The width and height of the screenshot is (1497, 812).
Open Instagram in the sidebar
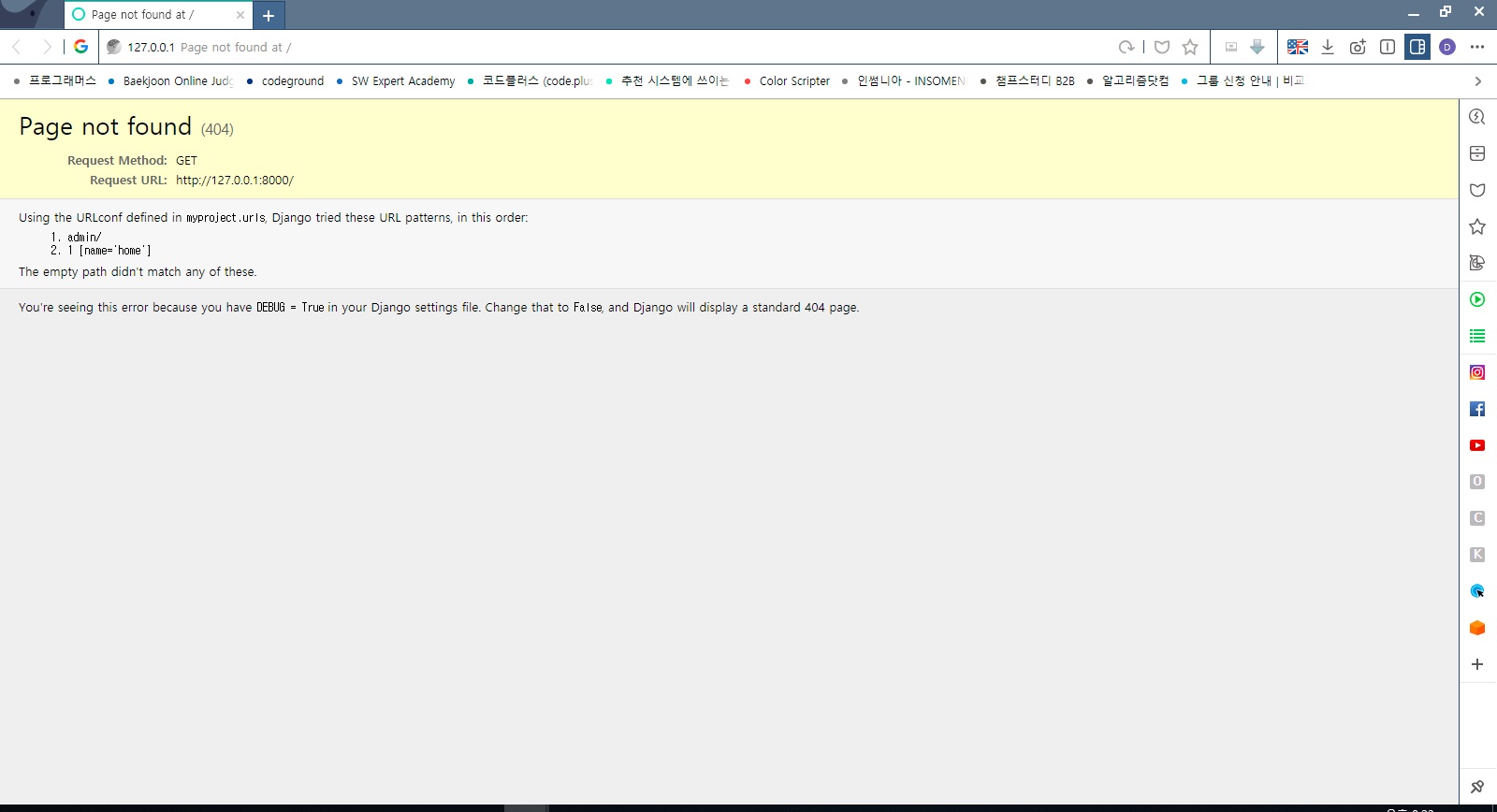coord(1477,372)
